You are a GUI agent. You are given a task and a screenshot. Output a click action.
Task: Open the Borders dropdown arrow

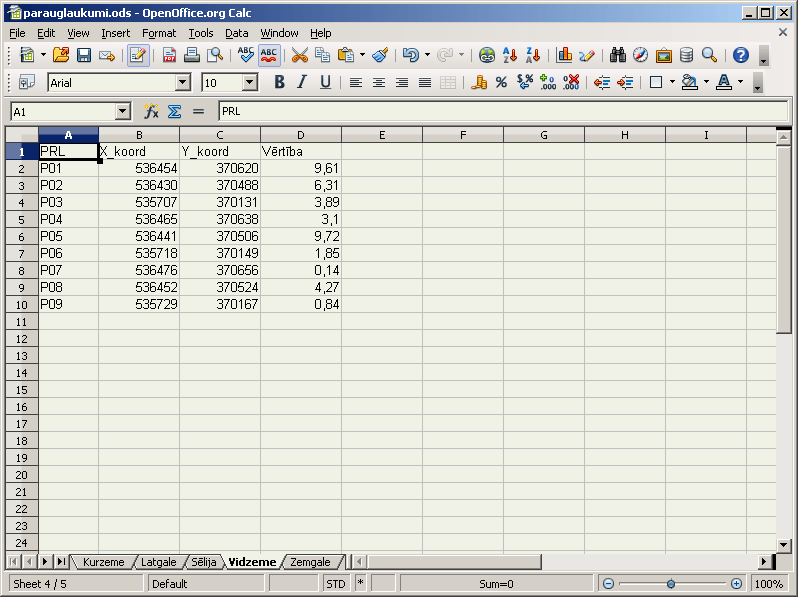pyautogui.click(x=672, y=82)
